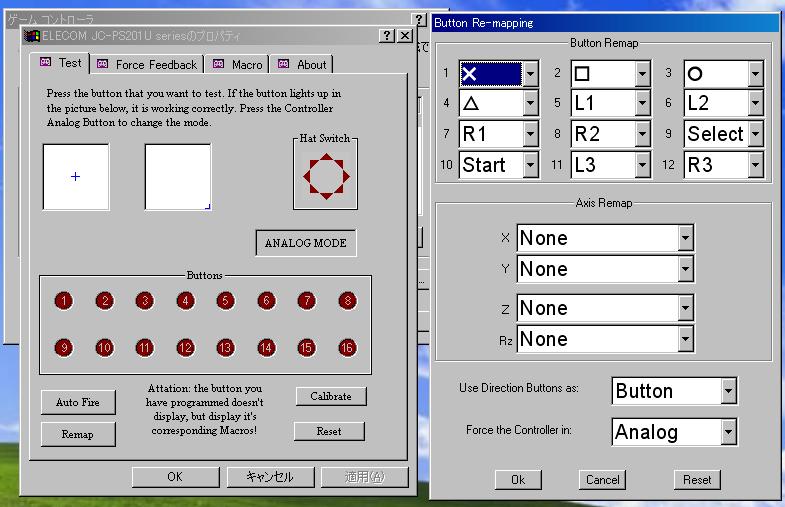Image resolution: width=785 pixels, height=507 pixels.
Task: Click the right analog stick test box
Action: pyautogui.click(x=178, y=177)
